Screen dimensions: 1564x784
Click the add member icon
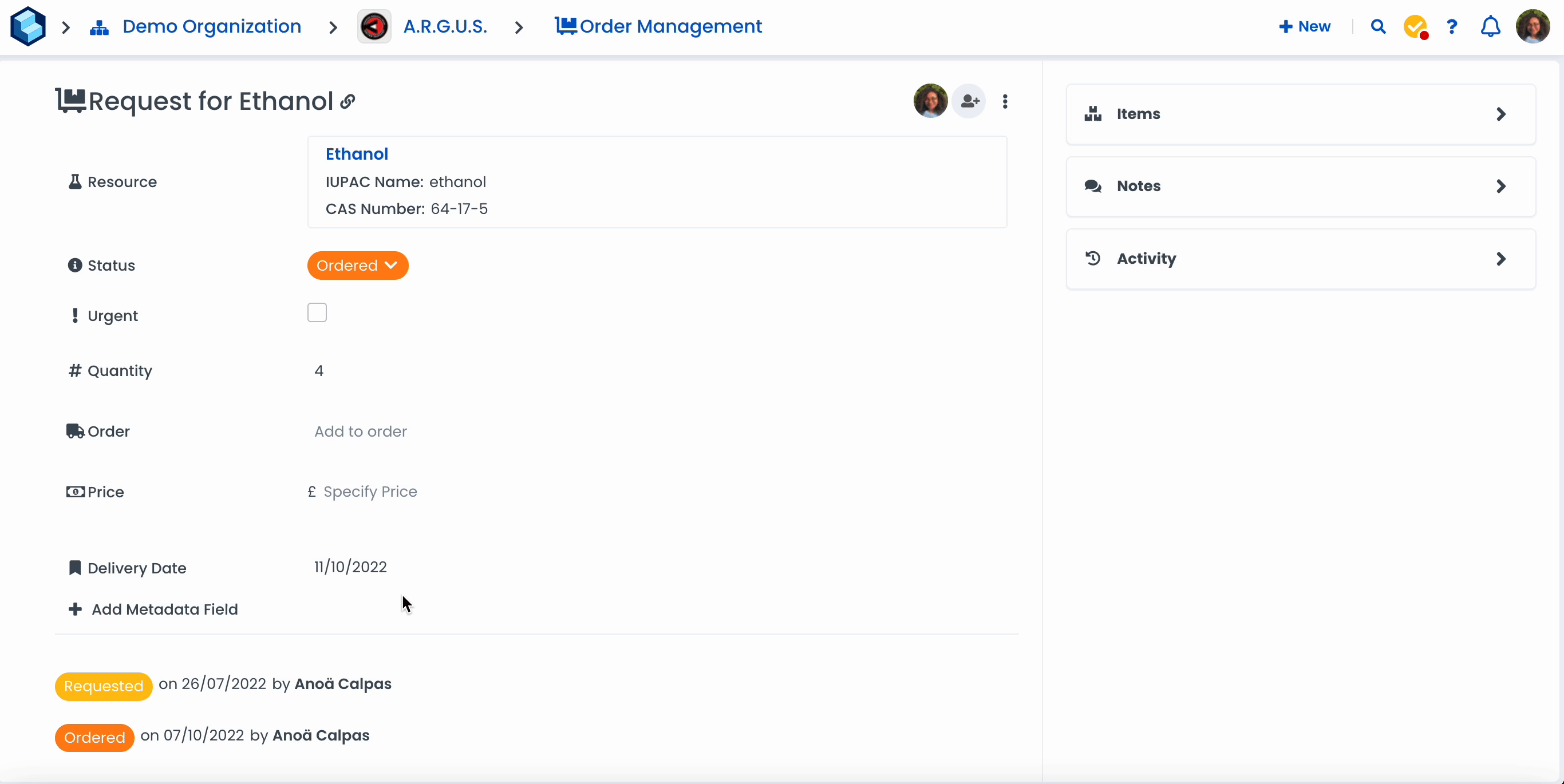point(970,101)
